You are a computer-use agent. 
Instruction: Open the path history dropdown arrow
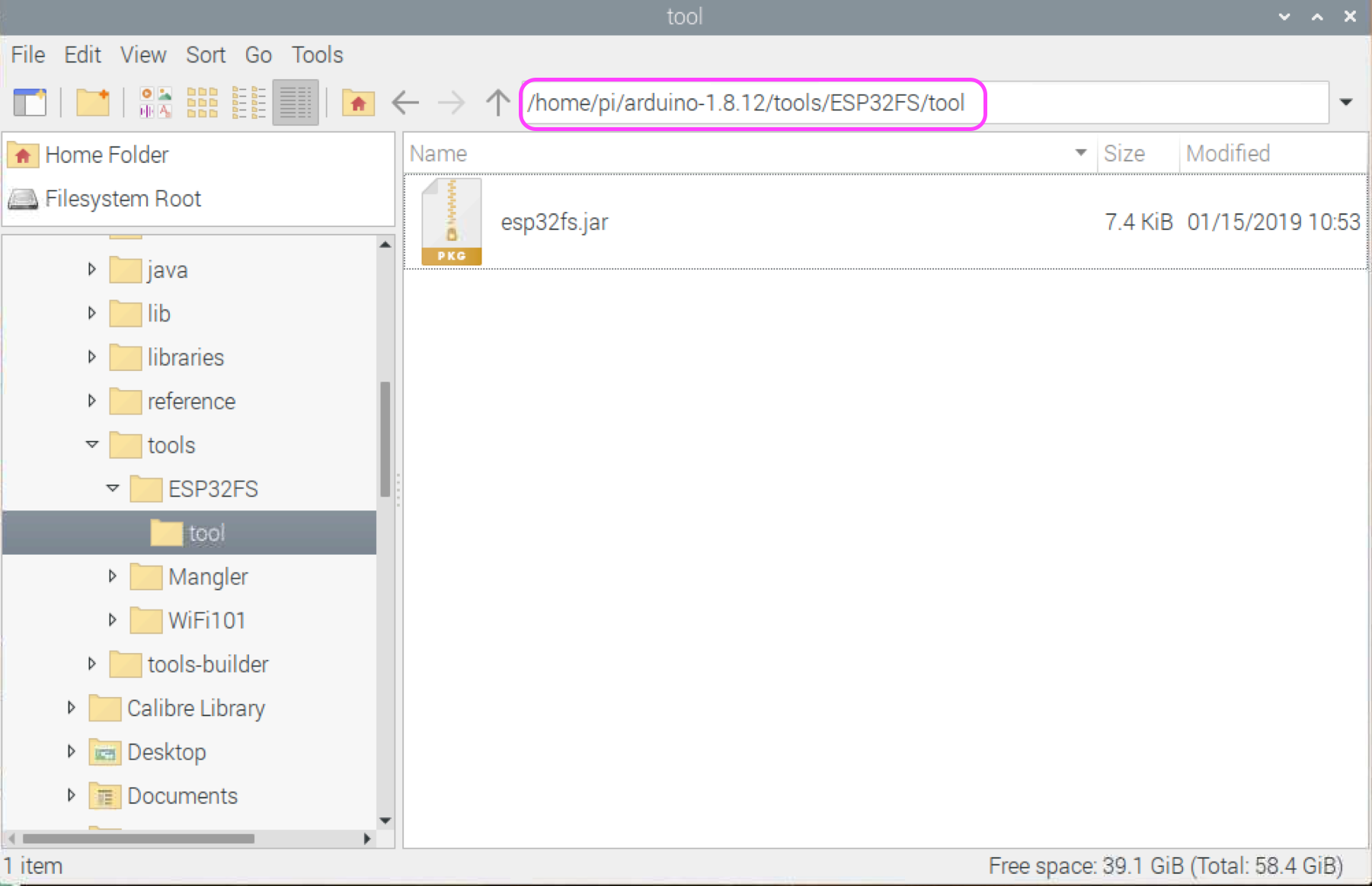[x=1346, y=102]
